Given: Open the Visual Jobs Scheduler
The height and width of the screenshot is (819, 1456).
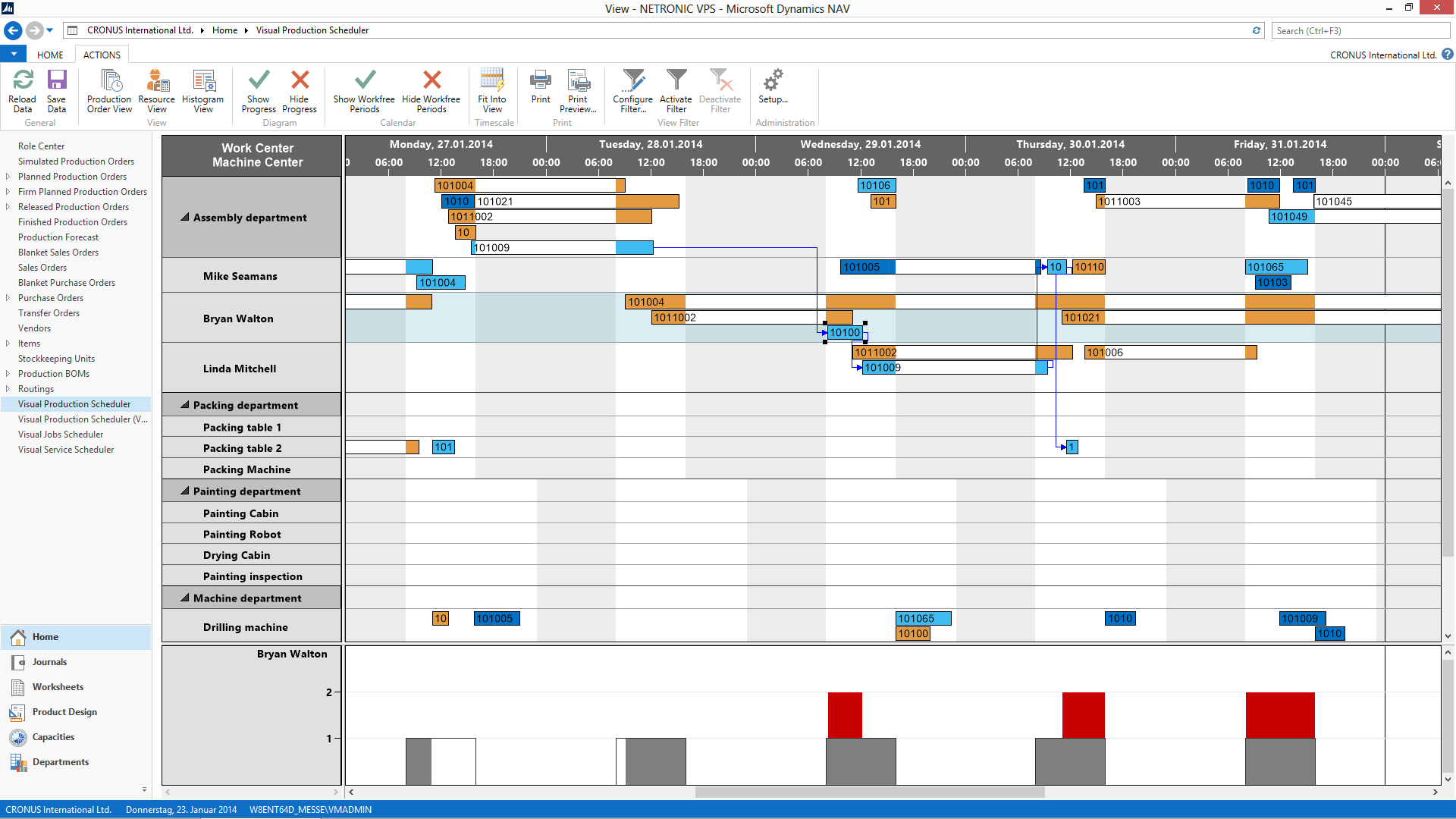Looking at the screenshot, I should [x=61, y=434].
